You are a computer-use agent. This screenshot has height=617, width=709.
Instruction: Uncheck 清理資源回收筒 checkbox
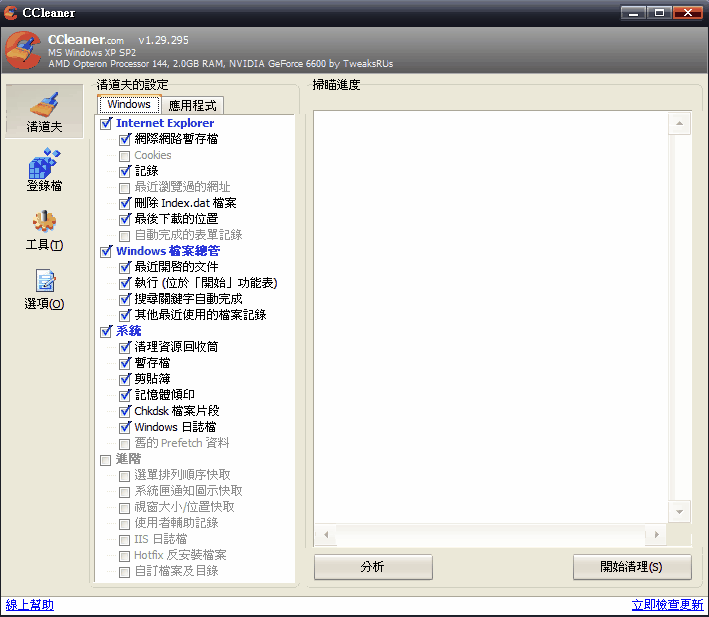pos(125,347)
